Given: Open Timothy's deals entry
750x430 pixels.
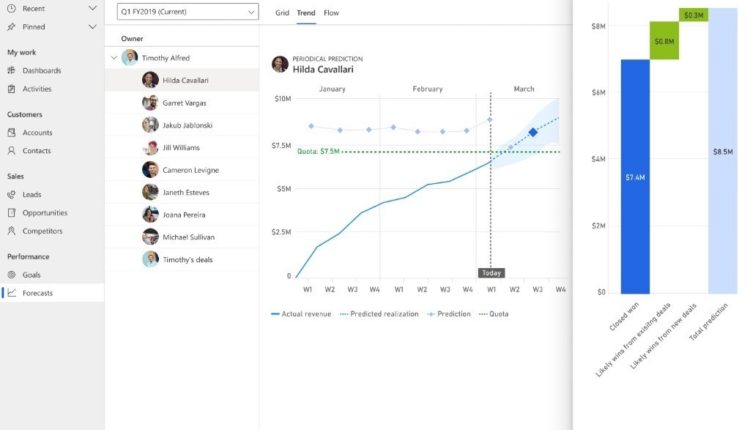Looking at the screenshot, I should click(x=191, y=259).
